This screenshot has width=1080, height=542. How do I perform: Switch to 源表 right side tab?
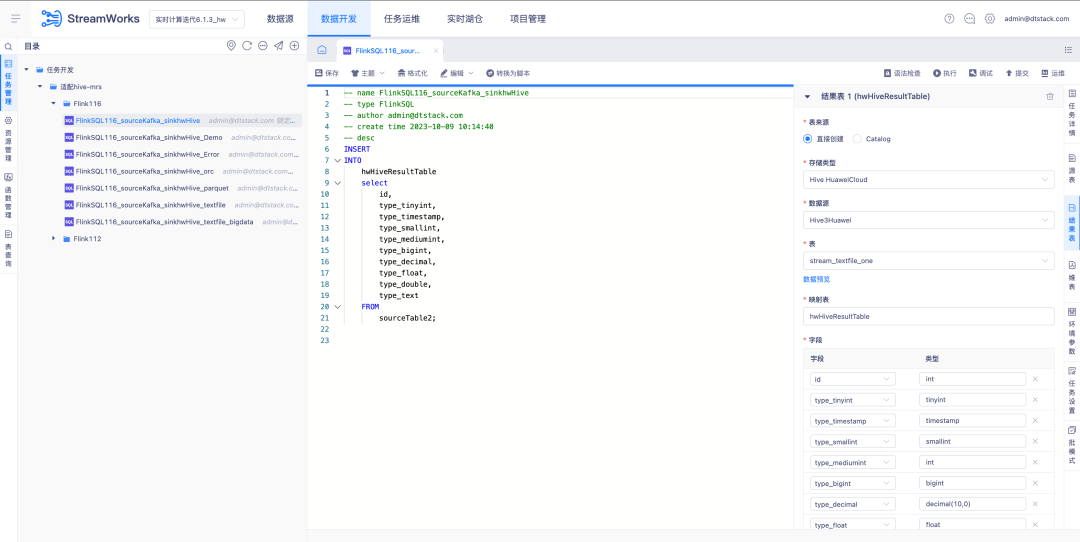[x=1072, y=169]
